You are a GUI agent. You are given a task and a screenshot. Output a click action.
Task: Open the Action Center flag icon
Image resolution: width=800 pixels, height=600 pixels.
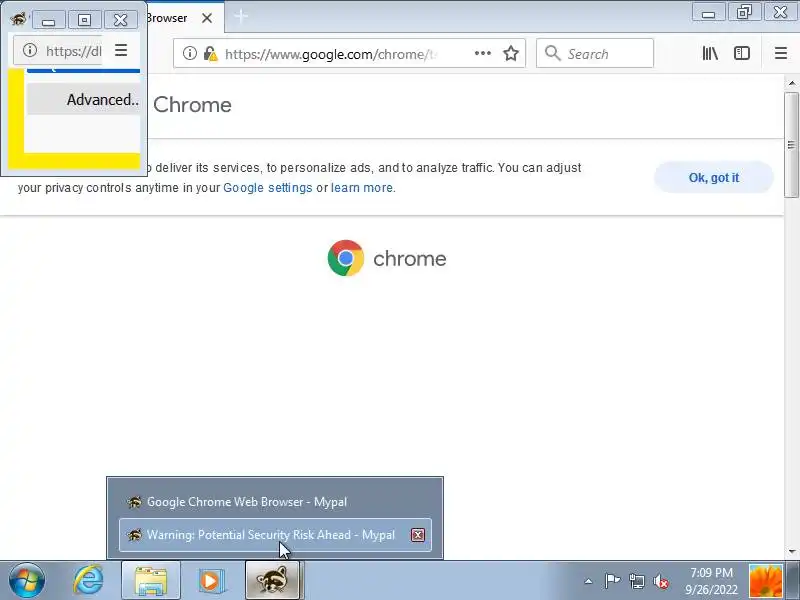pyautogui.click(x=612, y=581)
